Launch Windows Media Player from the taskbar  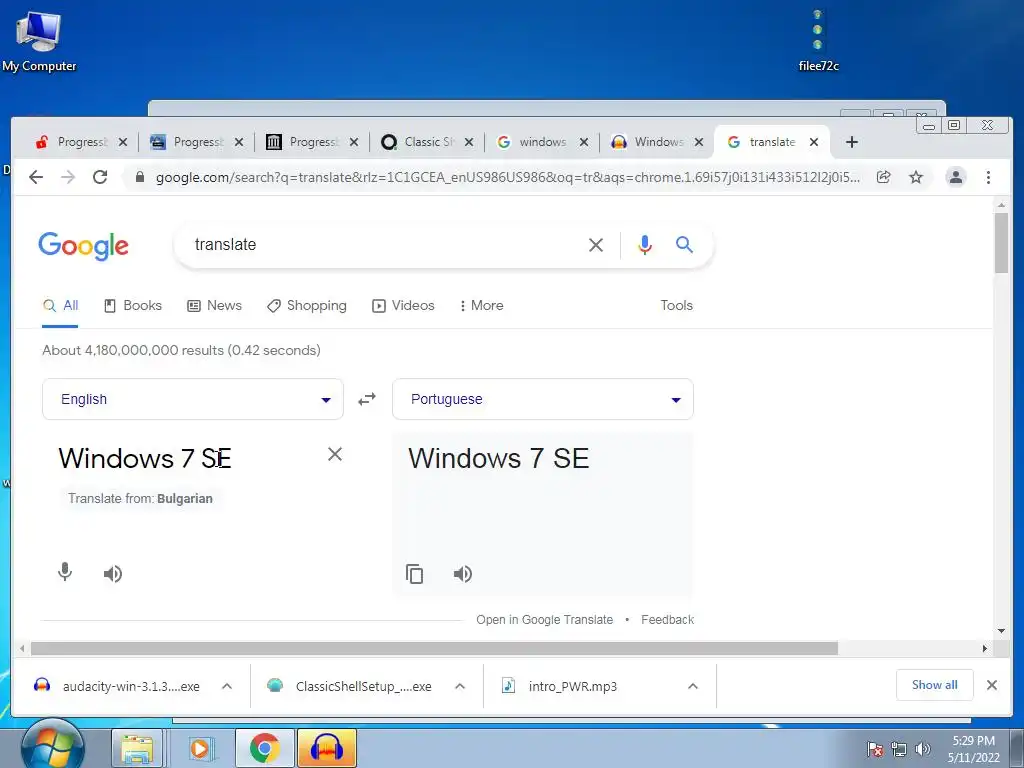[x=200, y=748]
